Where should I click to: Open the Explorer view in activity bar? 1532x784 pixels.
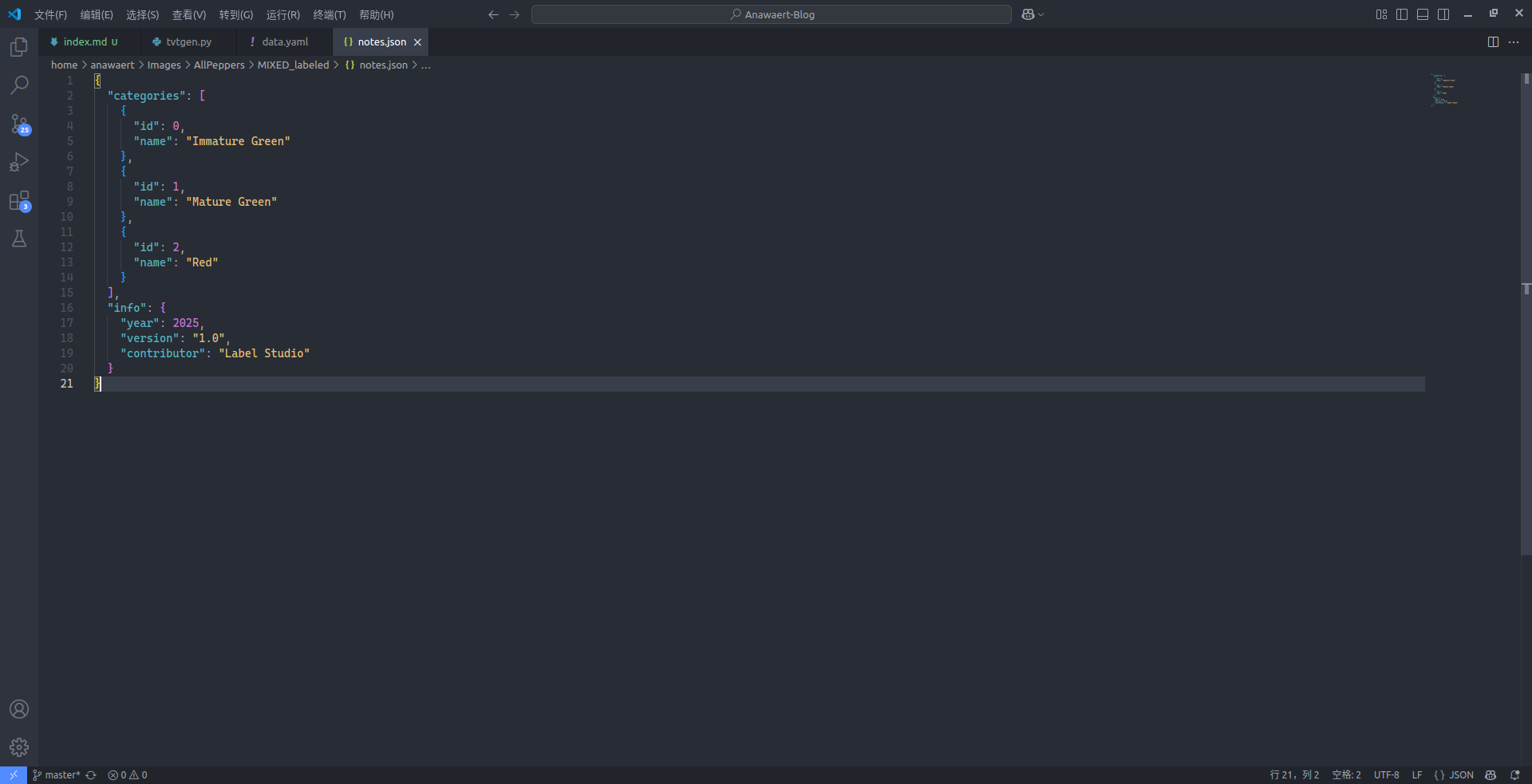tap(19, 47)
